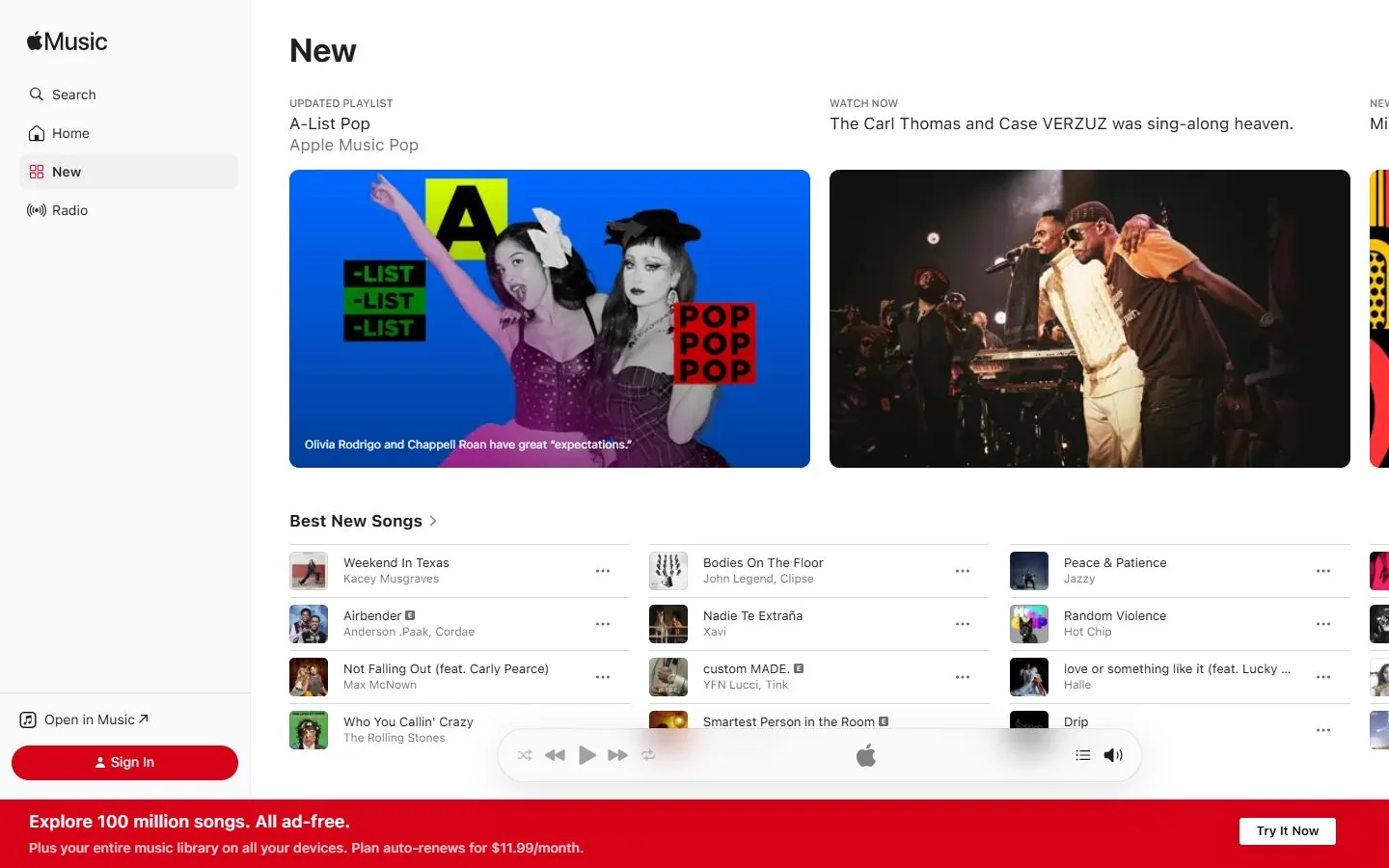Expand Best New Songs section
Screen dimensions: 1389x868
point(364,521)
